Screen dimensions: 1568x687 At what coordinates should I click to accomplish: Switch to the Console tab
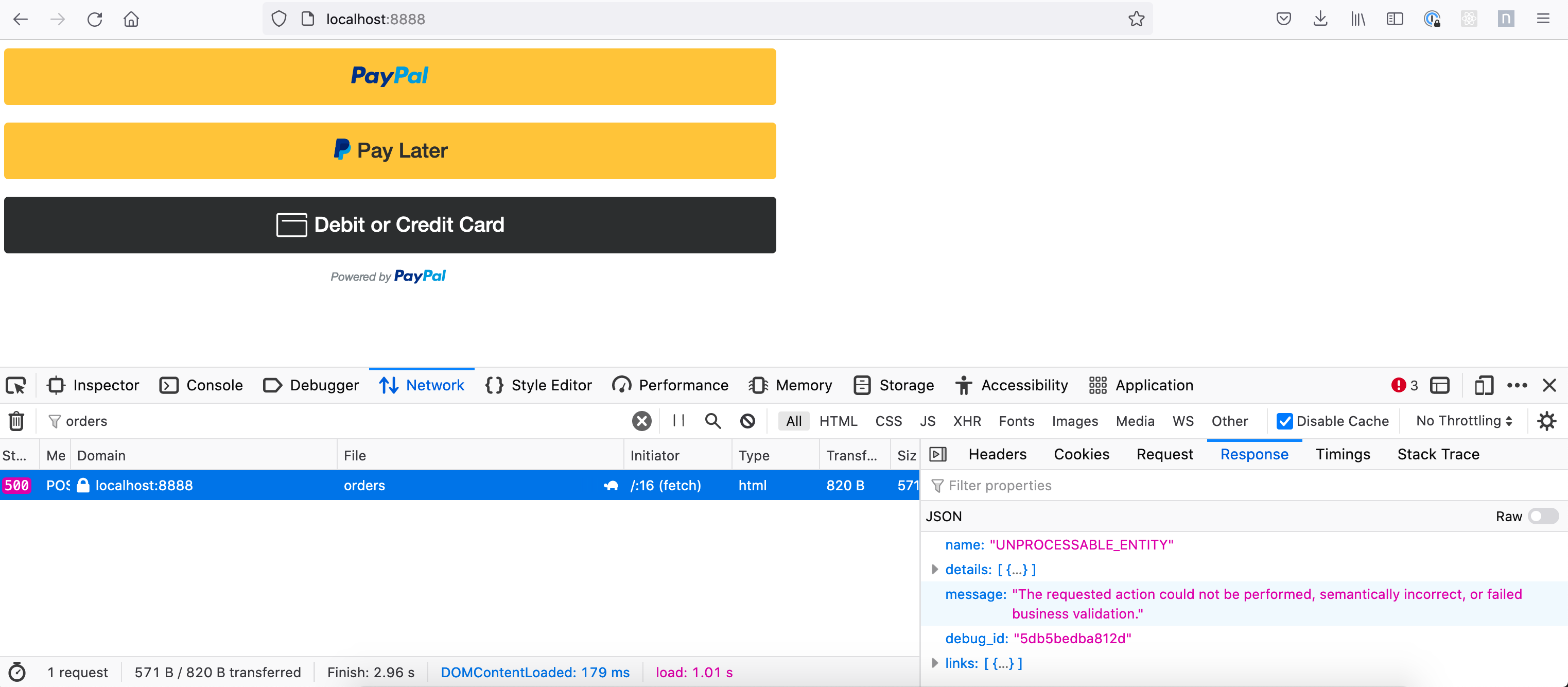201,386
